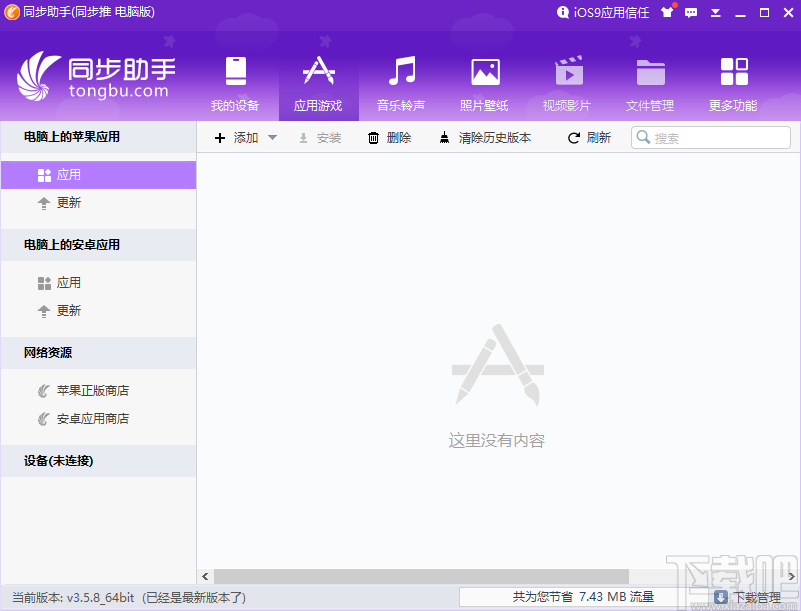Click the download arrow icon in titlebar
The image size is (801, 611).
point(716,12)
